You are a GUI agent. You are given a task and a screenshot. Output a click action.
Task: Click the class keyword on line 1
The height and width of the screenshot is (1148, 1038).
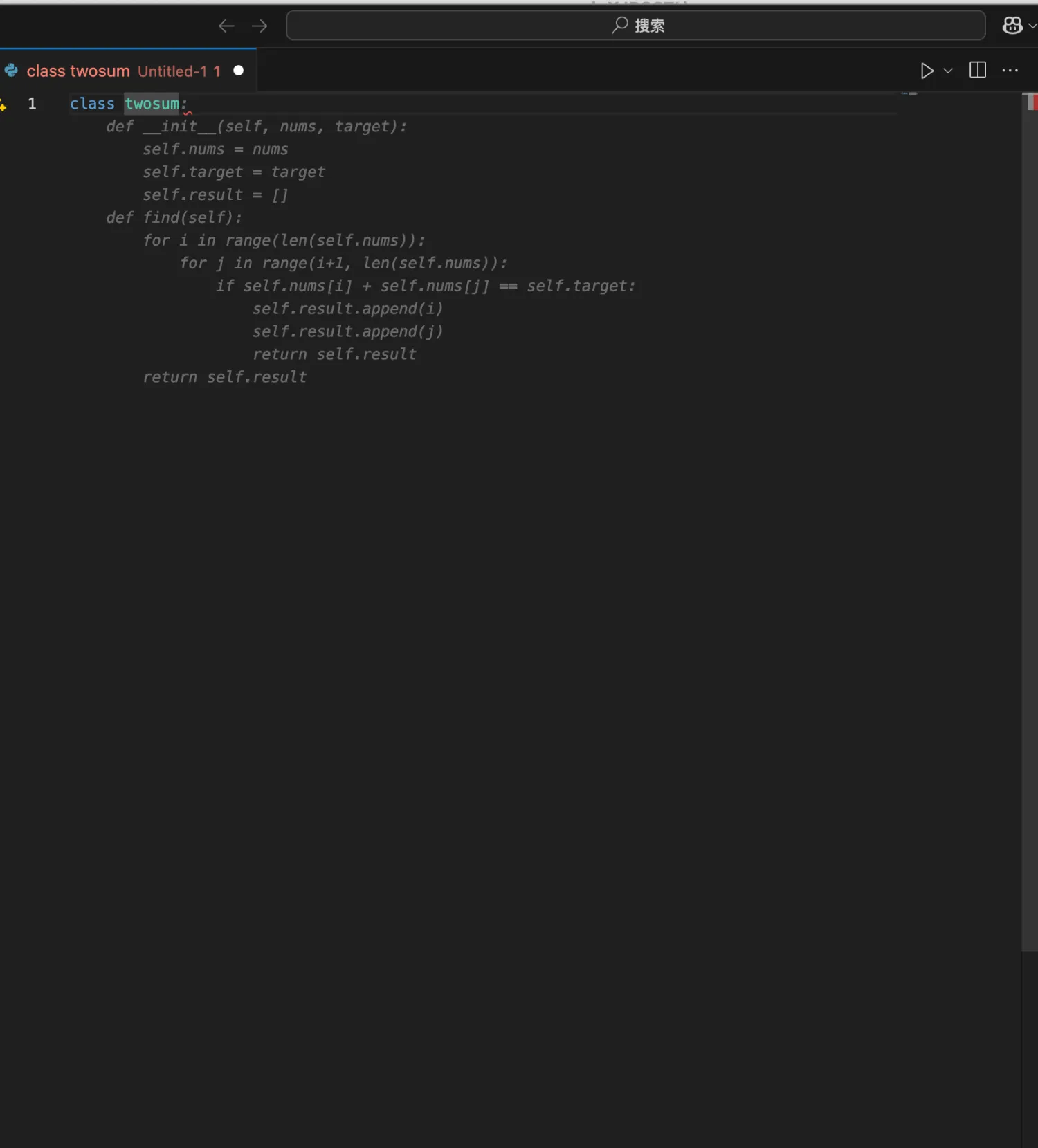92,104
